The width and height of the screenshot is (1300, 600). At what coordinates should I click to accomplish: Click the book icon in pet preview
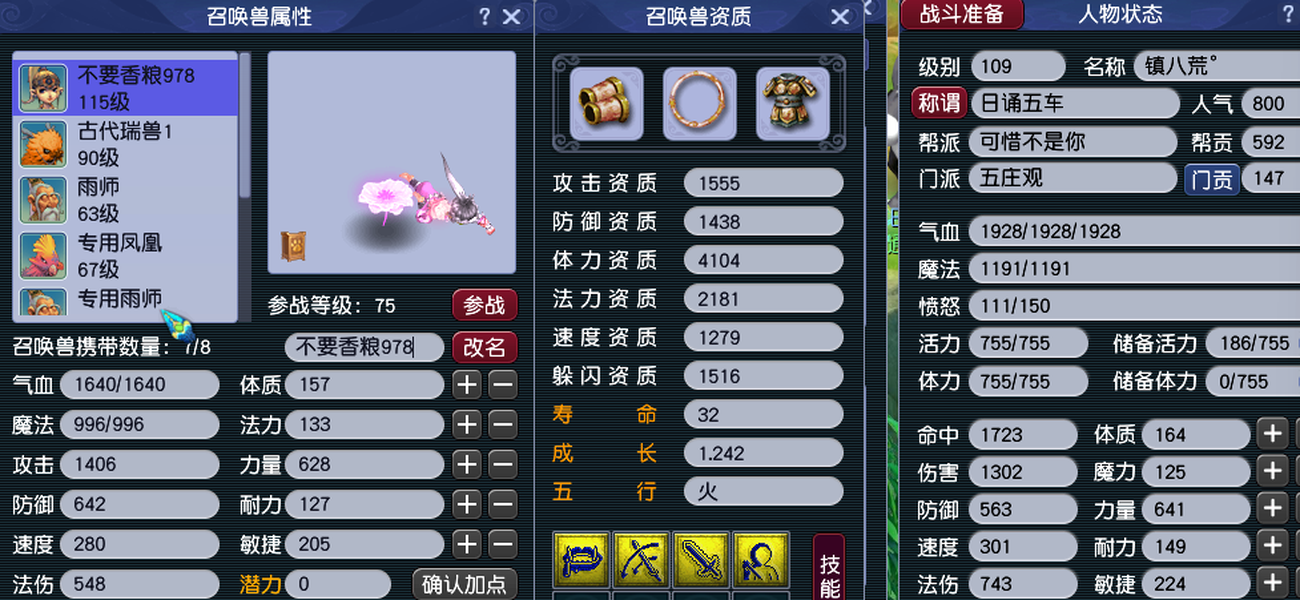pos(294,246)
